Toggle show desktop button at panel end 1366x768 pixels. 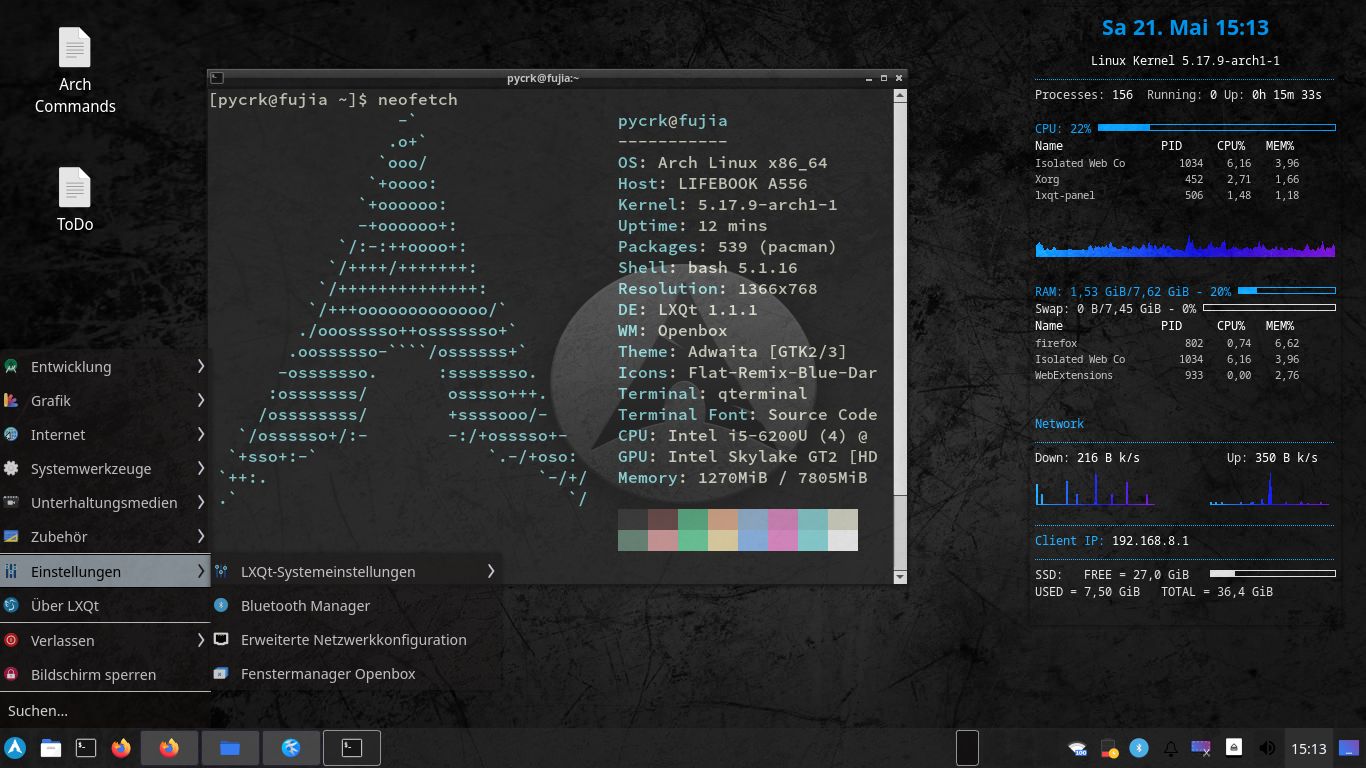click(x=1349, y=748)
